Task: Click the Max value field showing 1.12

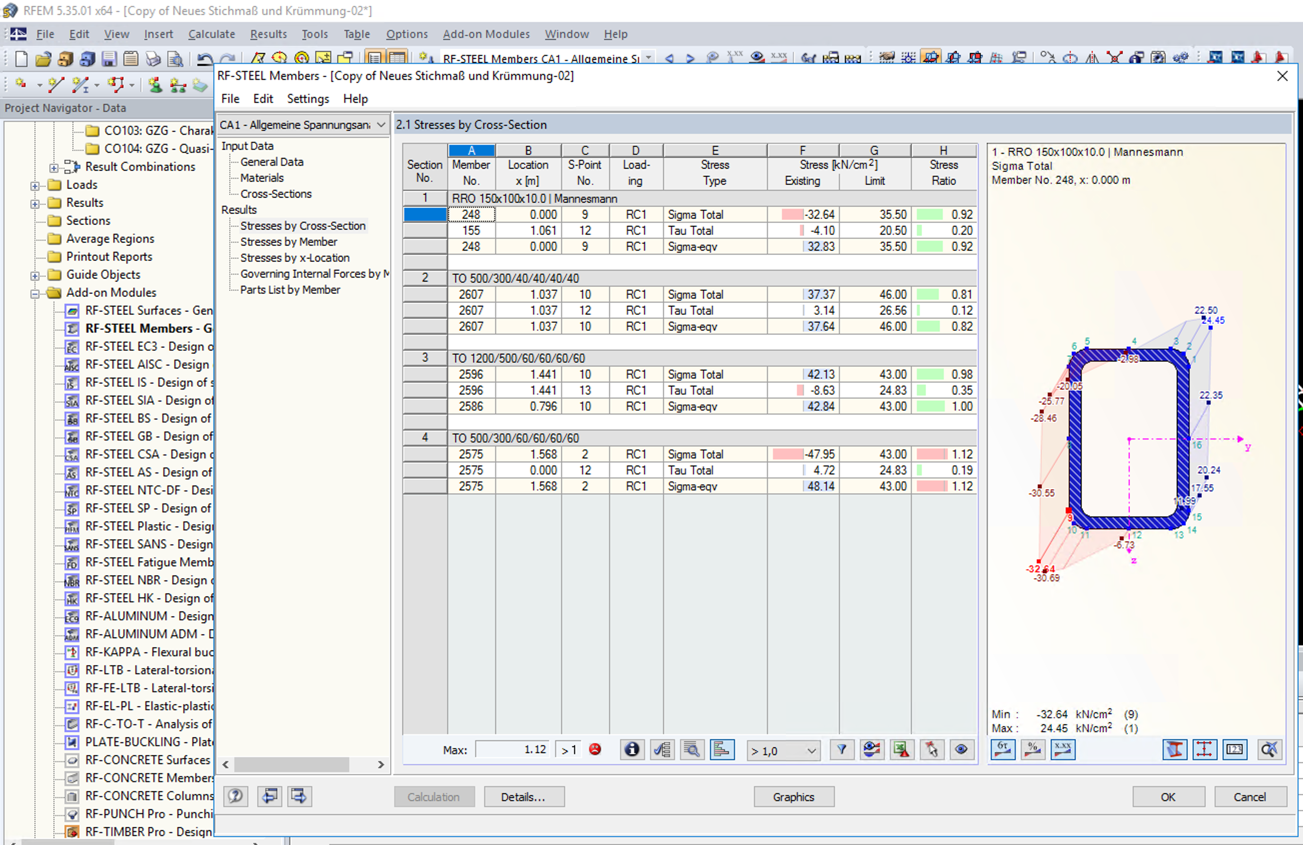Action: pos(513,750)
